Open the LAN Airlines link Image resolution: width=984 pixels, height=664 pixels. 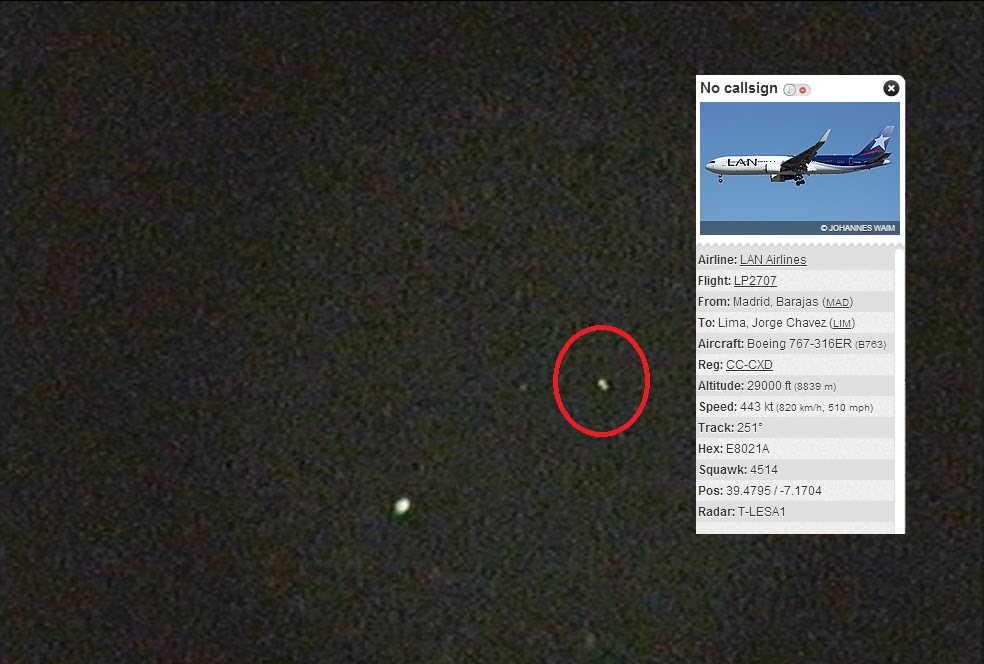coord(773,260)
